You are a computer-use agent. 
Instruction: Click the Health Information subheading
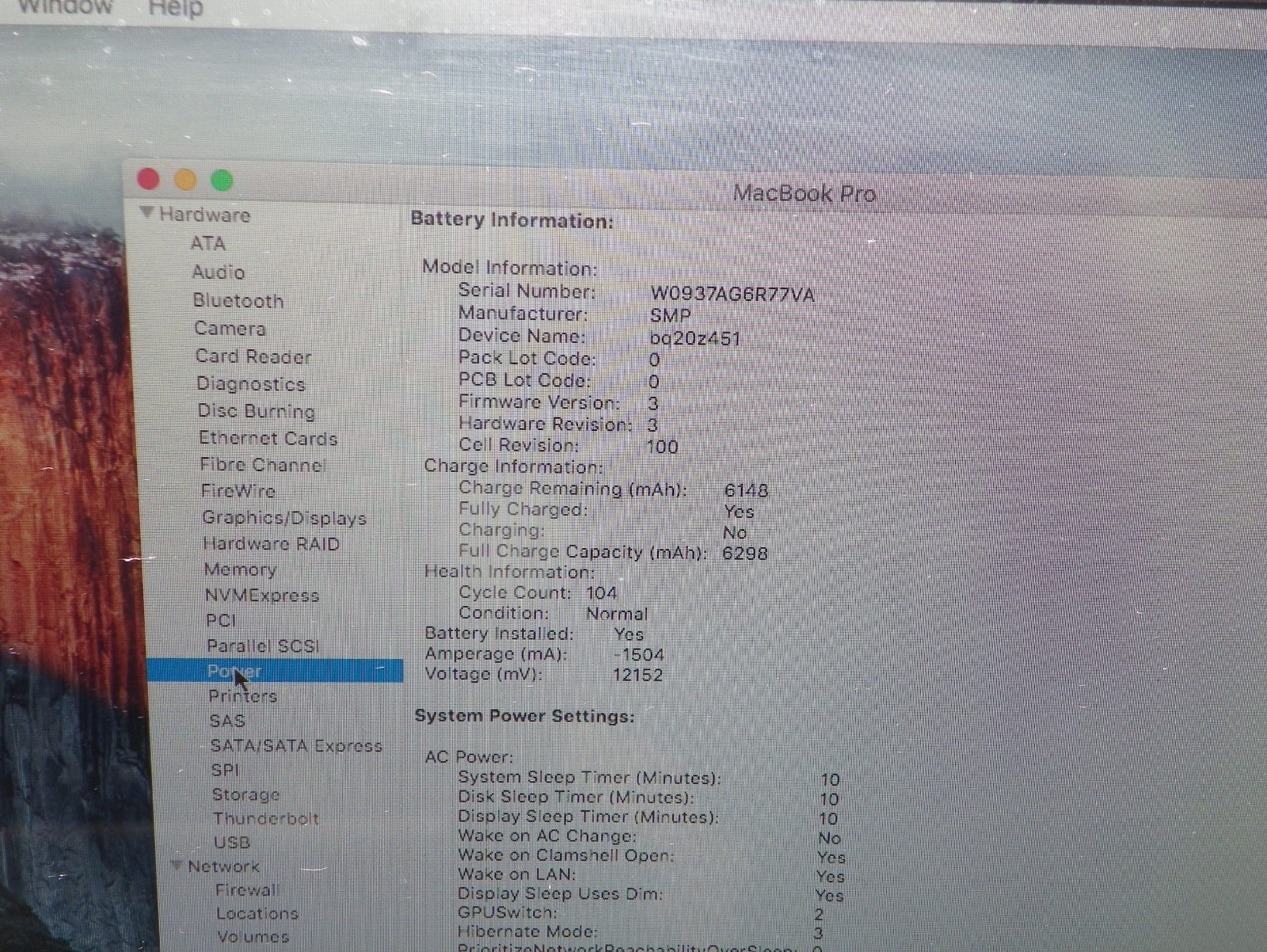coord(509,571)
